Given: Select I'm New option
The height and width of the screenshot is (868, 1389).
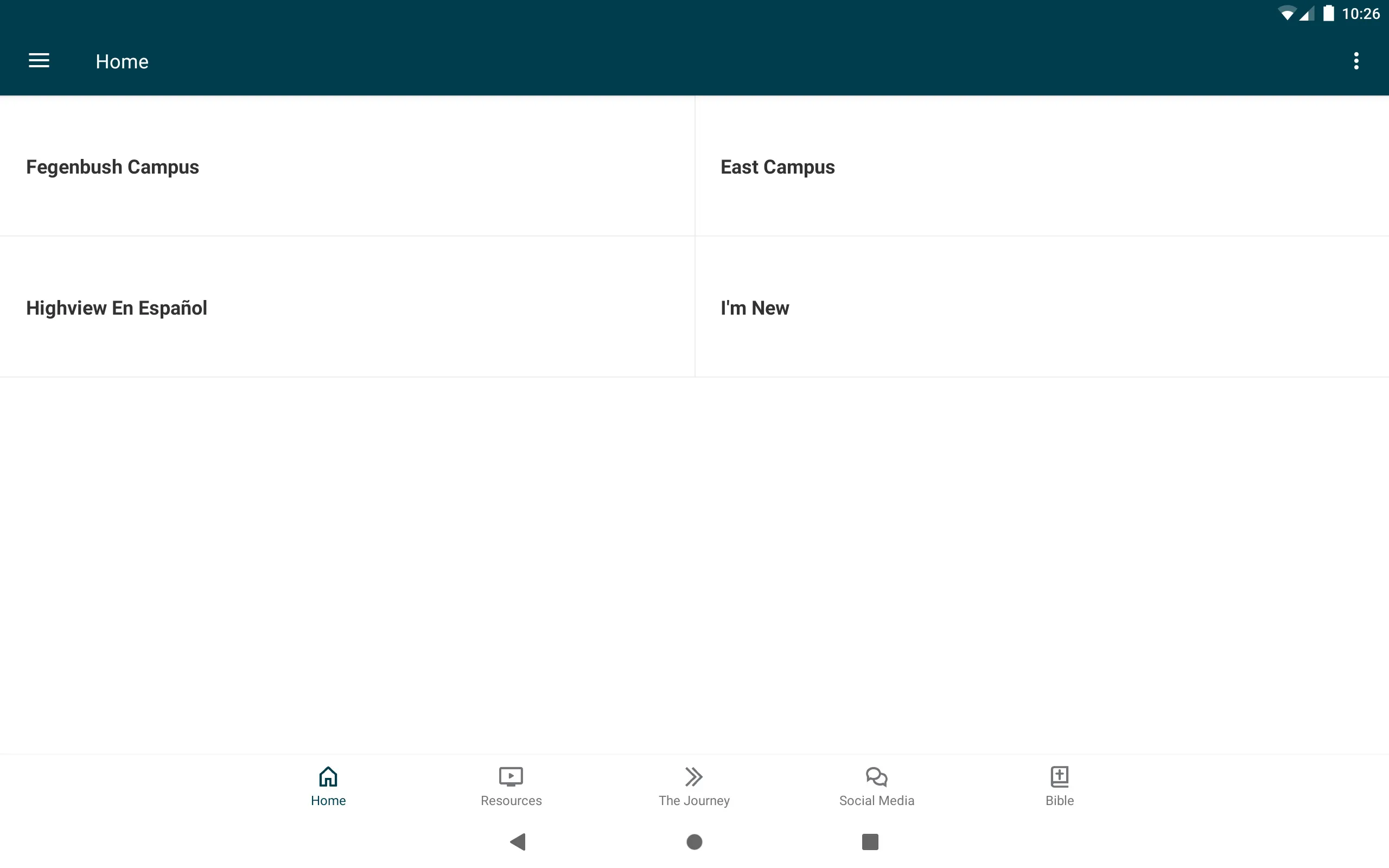Looking at the screenshot, I should coord(755,307).
